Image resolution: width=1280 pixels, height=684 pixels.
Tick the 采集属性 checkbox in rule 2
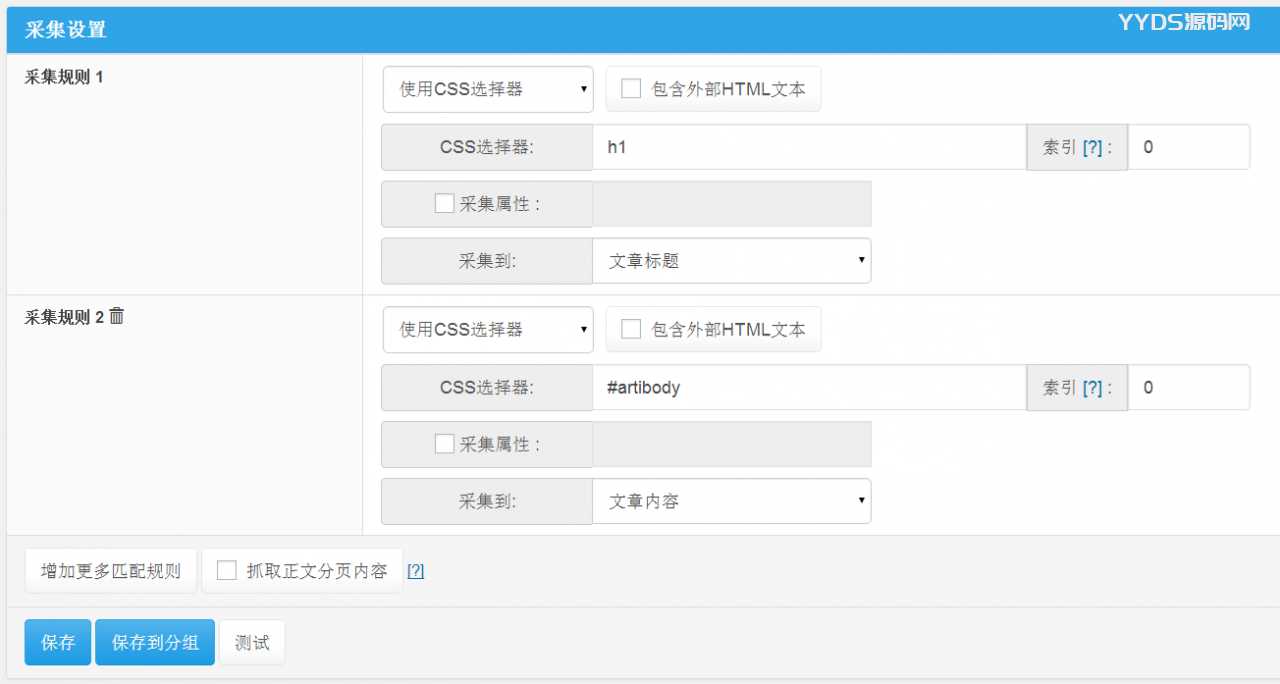[x=444, y=443]
